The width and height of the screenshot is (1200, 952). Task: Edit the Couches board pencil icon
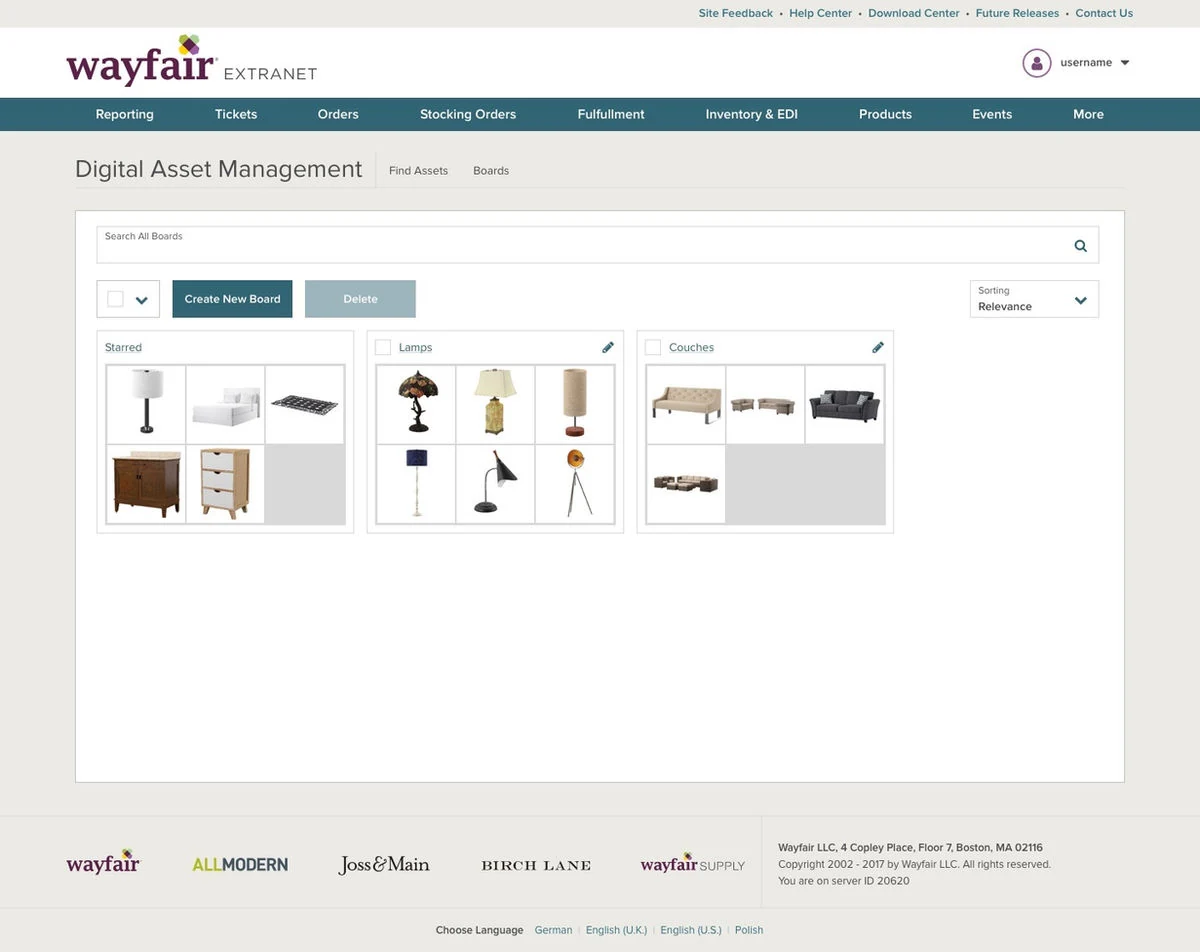pyautogui.click(x=878, y=347)
